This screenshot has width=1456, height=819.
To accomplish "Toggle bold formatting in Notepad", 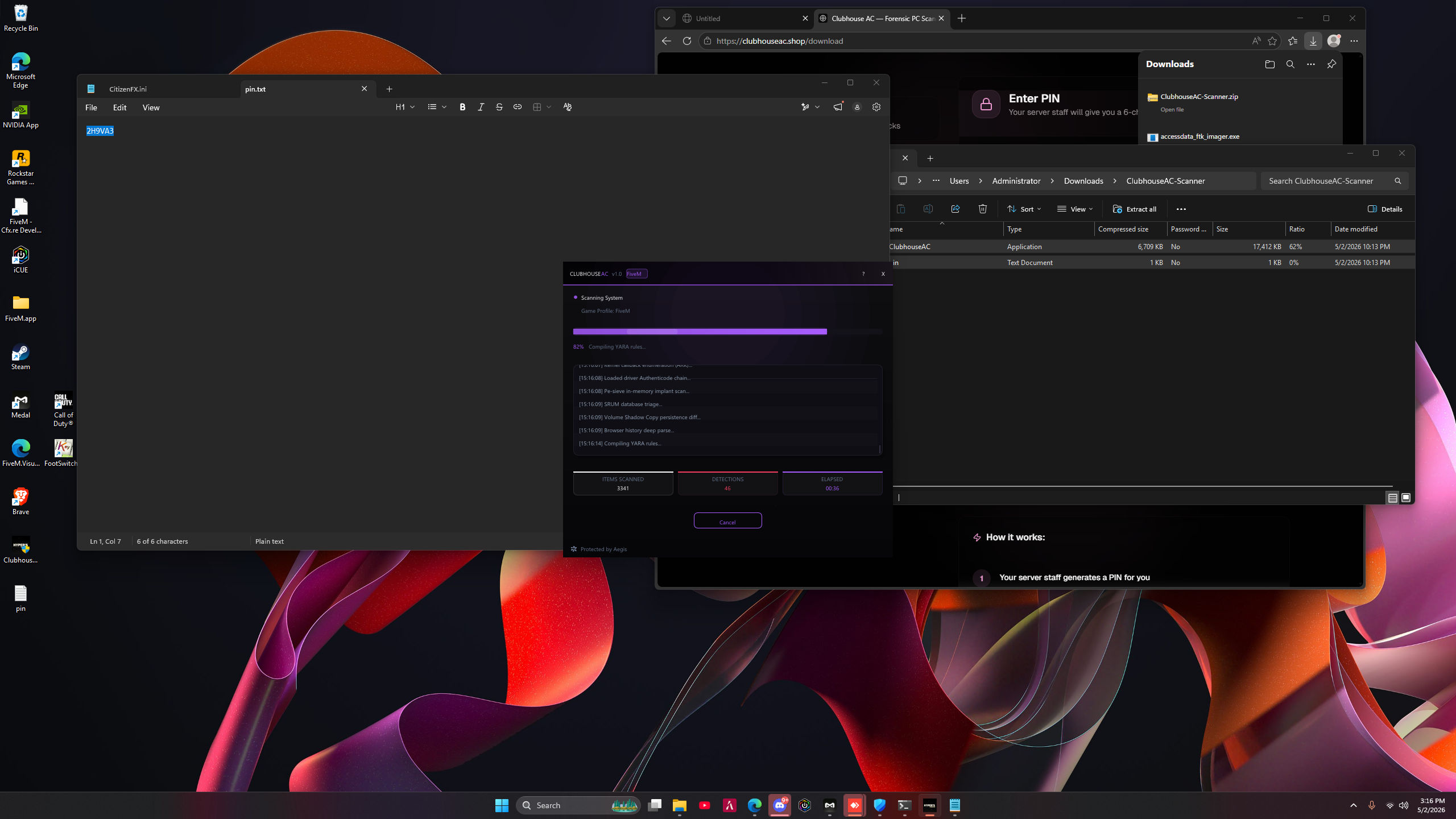I will (462, 107).
